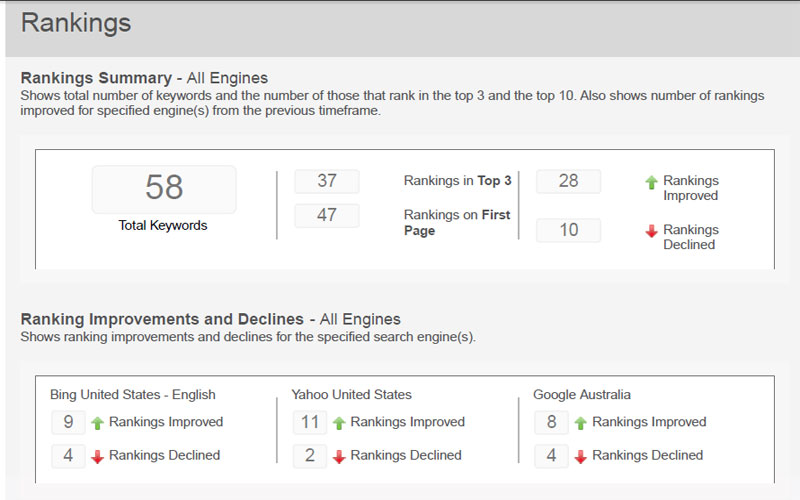This screenshot has width=800, height=500.
Task: Click the Bing United States - English heading
Action: [x=133, y=394]
